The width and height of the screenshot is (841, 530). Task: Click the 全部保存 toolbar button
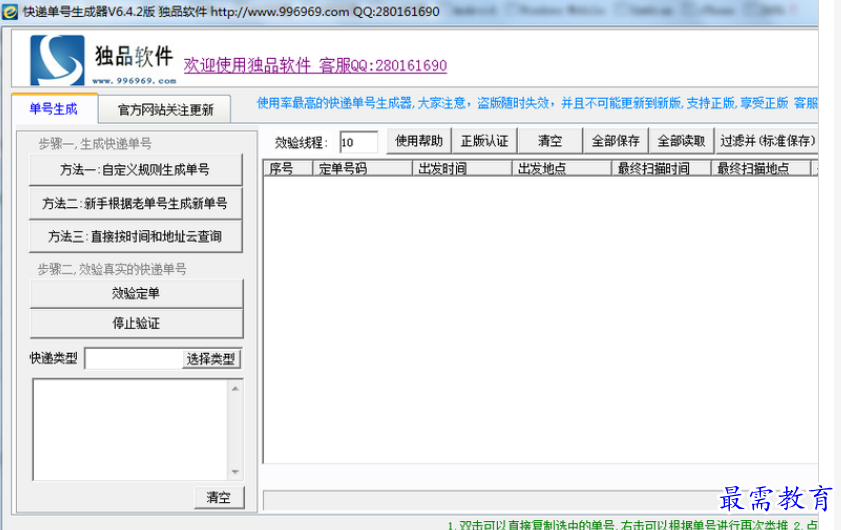tap(616, 141)
